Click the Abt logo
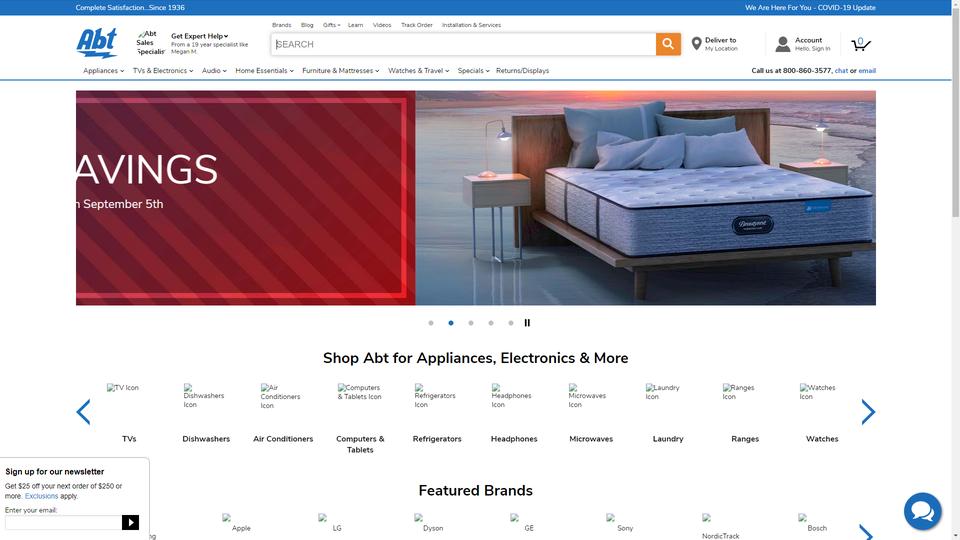 (x=97, y=43)
